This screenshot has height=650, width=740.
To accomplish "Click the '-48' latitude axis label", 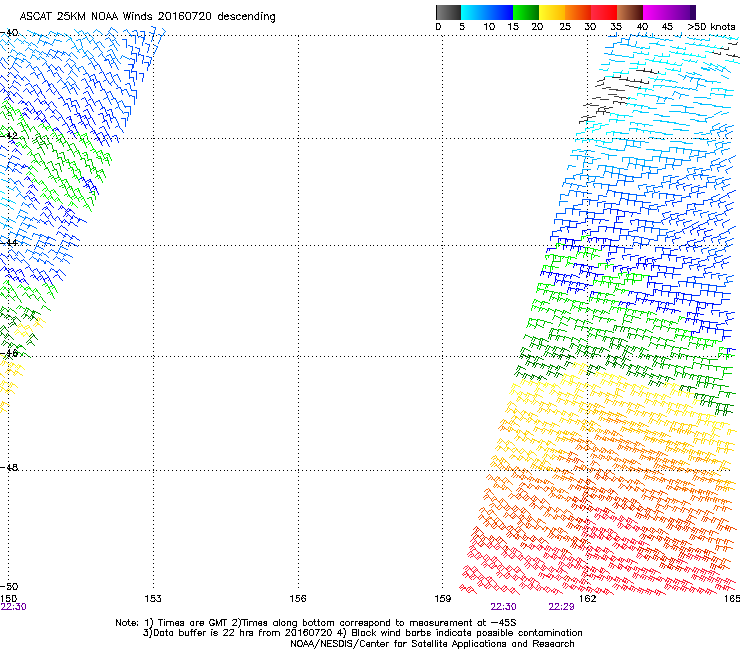I will 10,467.
